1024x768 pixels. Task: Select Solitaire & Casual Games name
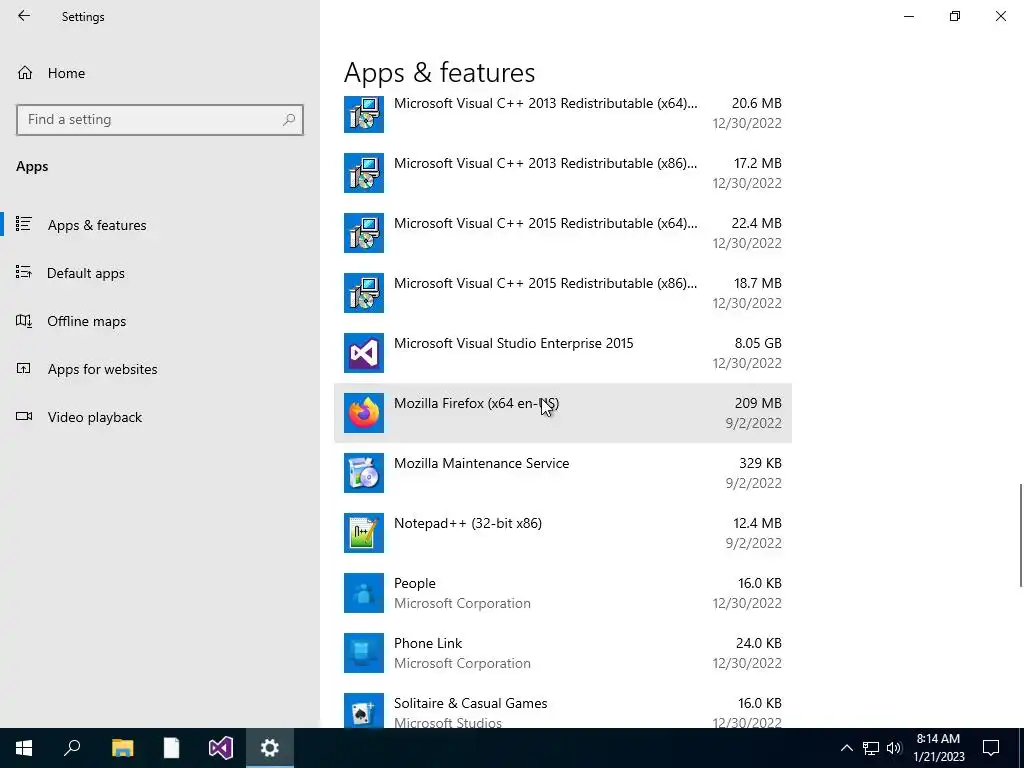470,703
